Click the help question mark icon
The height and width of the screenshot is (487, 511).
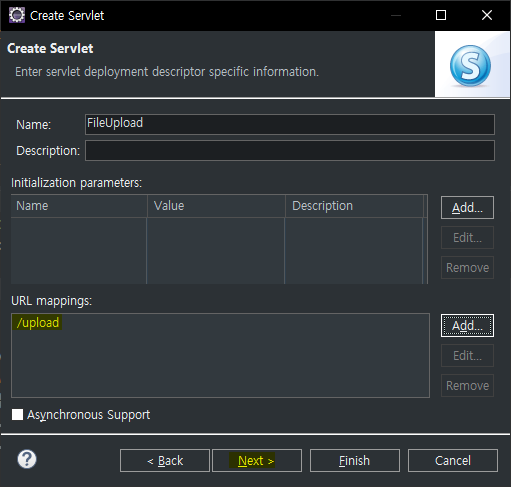pos(27,459)
